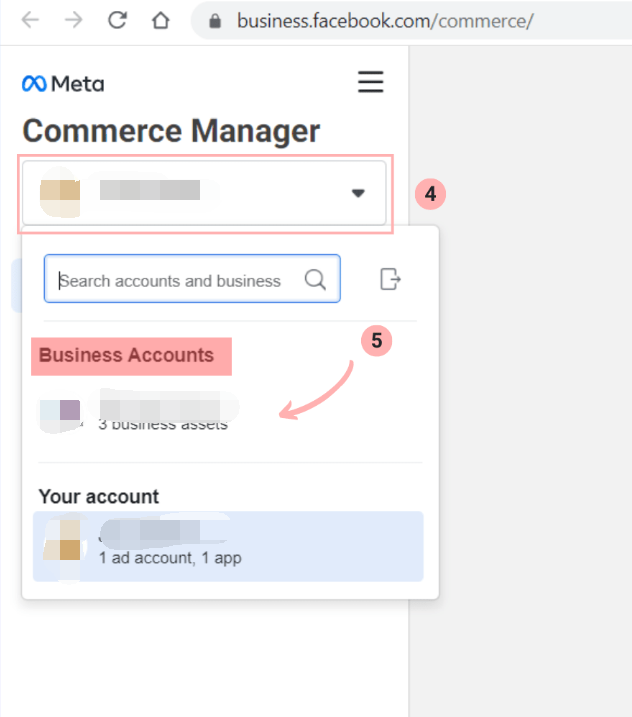Open the browser home page icon

[x=161, y=21]
